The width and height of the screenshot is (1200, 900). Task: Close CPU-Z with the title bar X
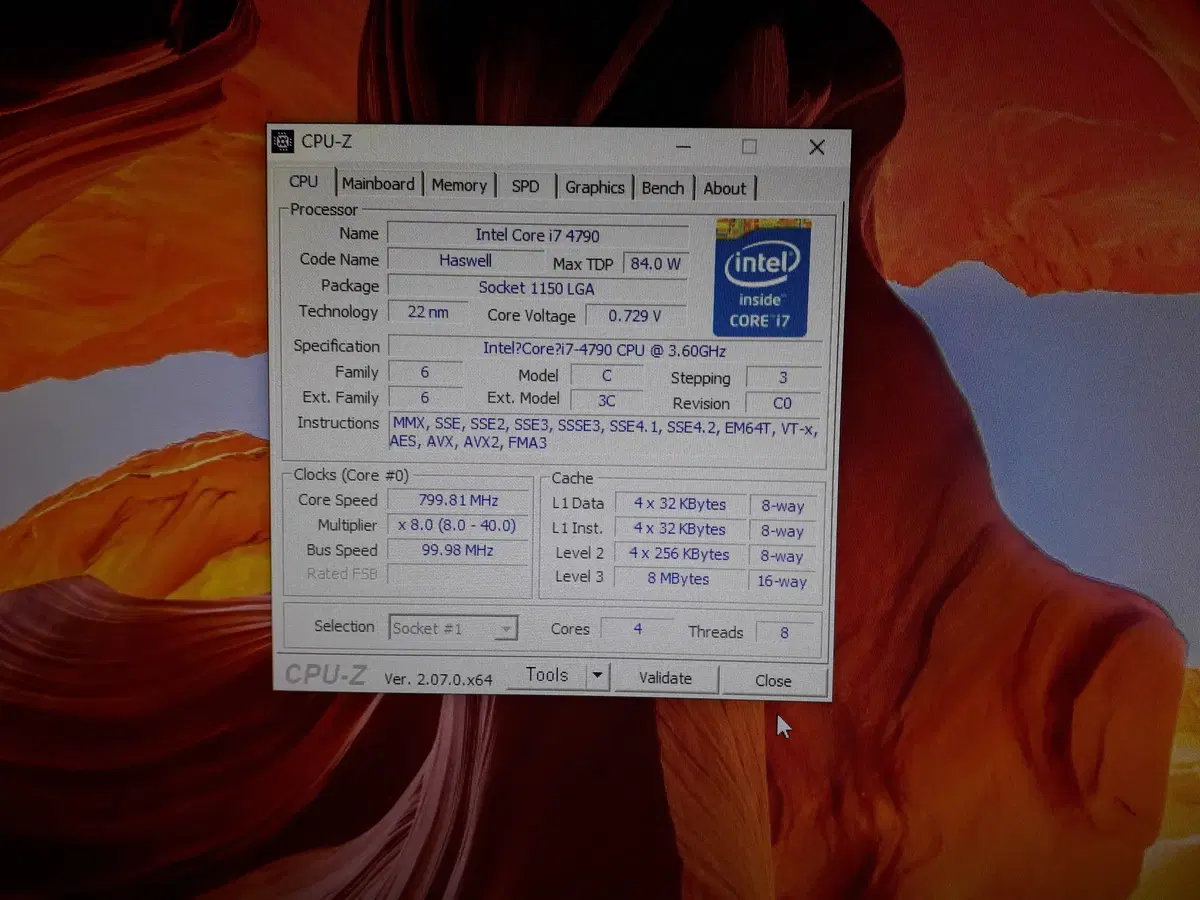click(816, 147)
